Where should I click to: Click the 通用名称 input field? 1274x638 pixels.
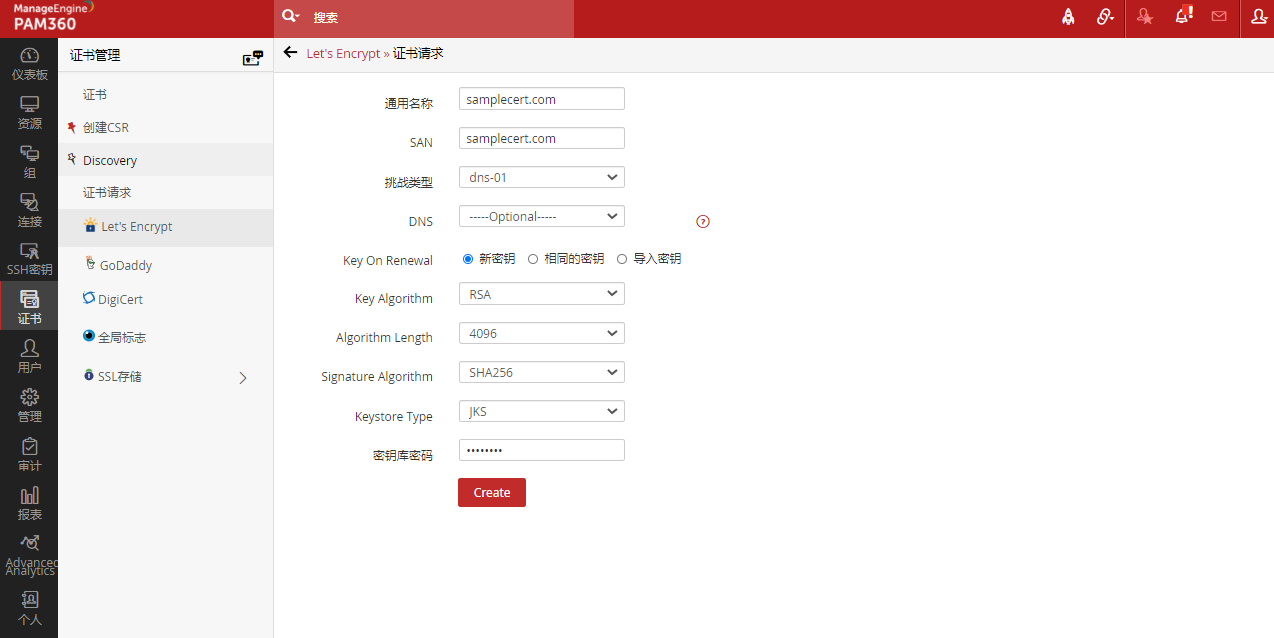click(542, 99)
